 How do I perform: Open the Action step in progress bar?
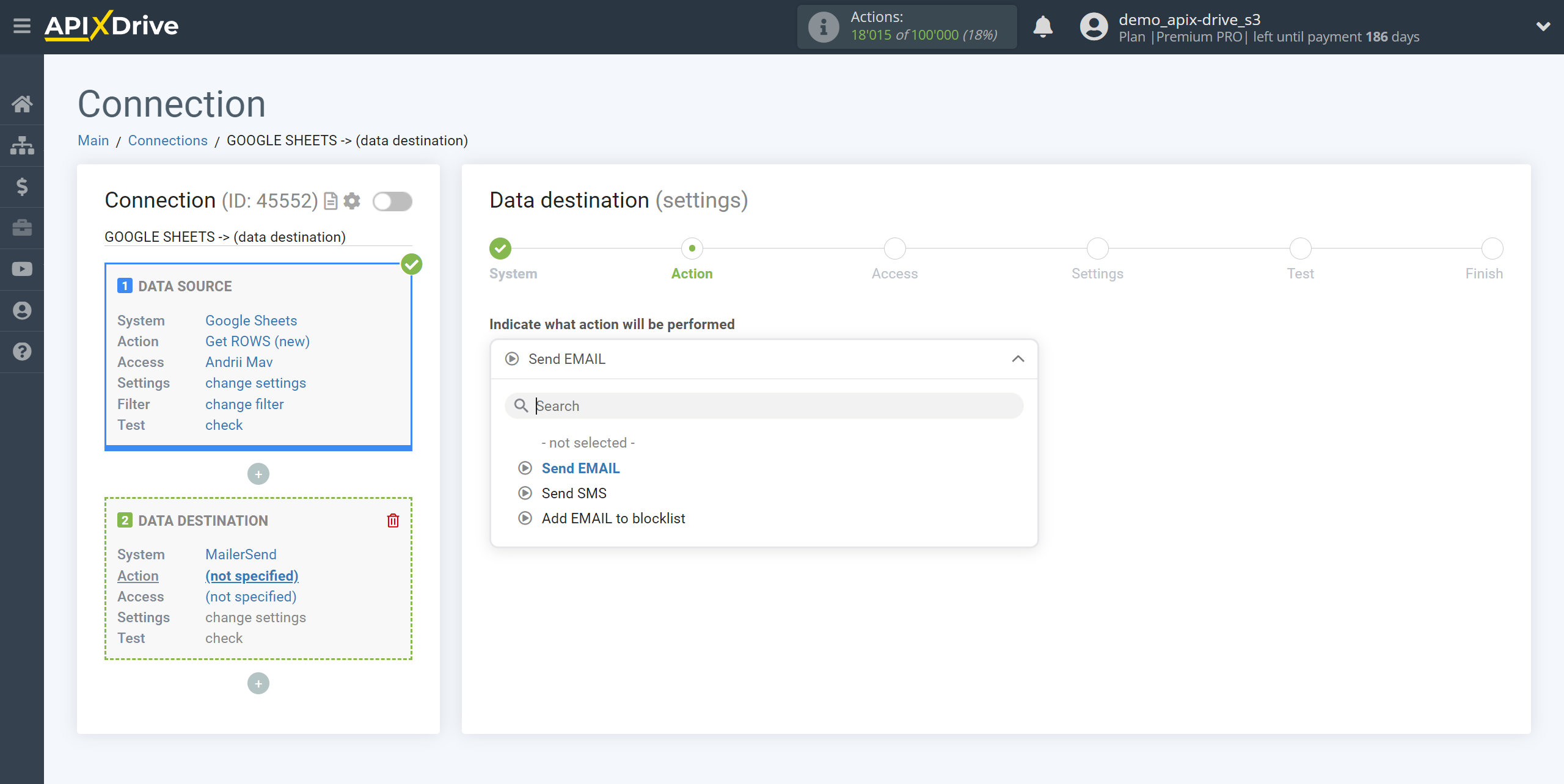pos(693,247)
